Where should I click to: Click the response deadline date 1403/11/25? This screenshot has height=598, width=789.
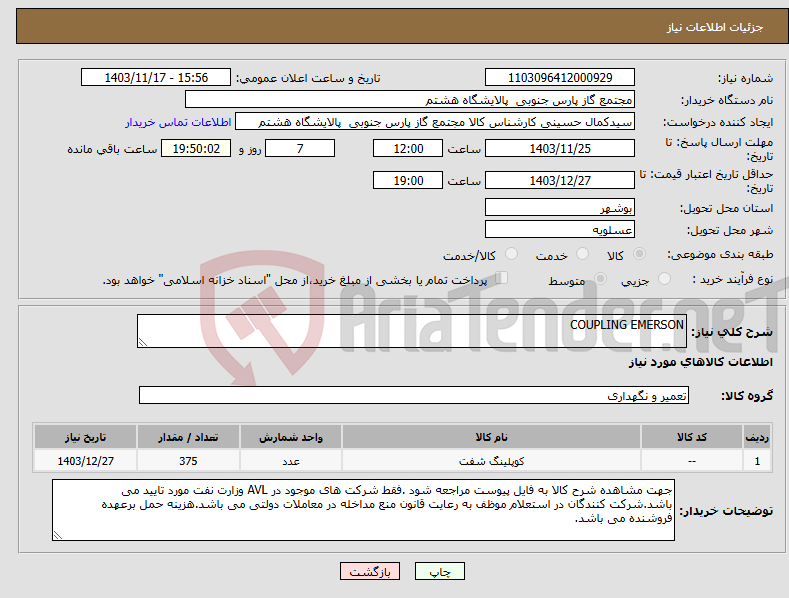(x=560, y=148)
